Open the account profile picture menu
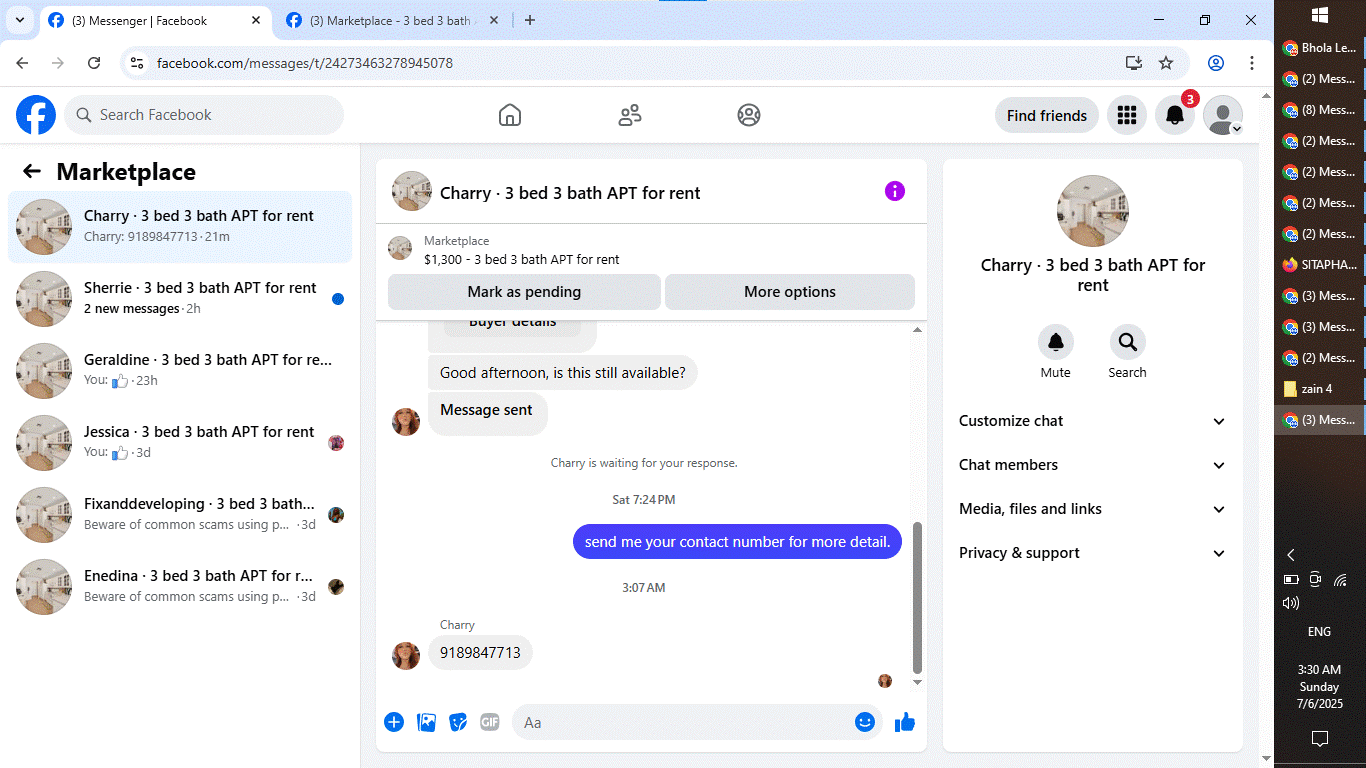This screenshot has width=1366, height=768. pyautogui.click(x=1223, y=115)
